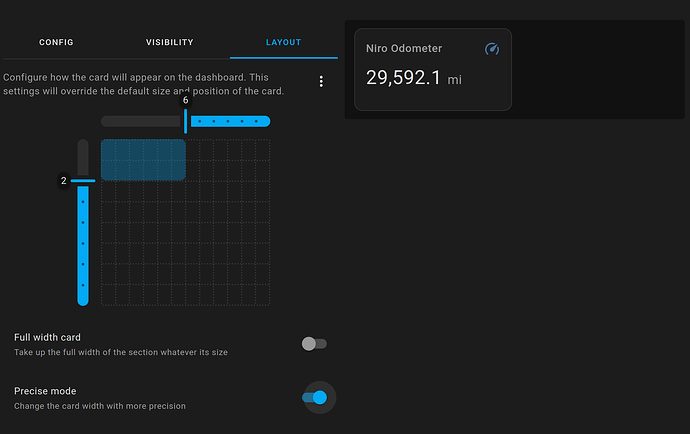Select the Layout tab

coord(283,42)
